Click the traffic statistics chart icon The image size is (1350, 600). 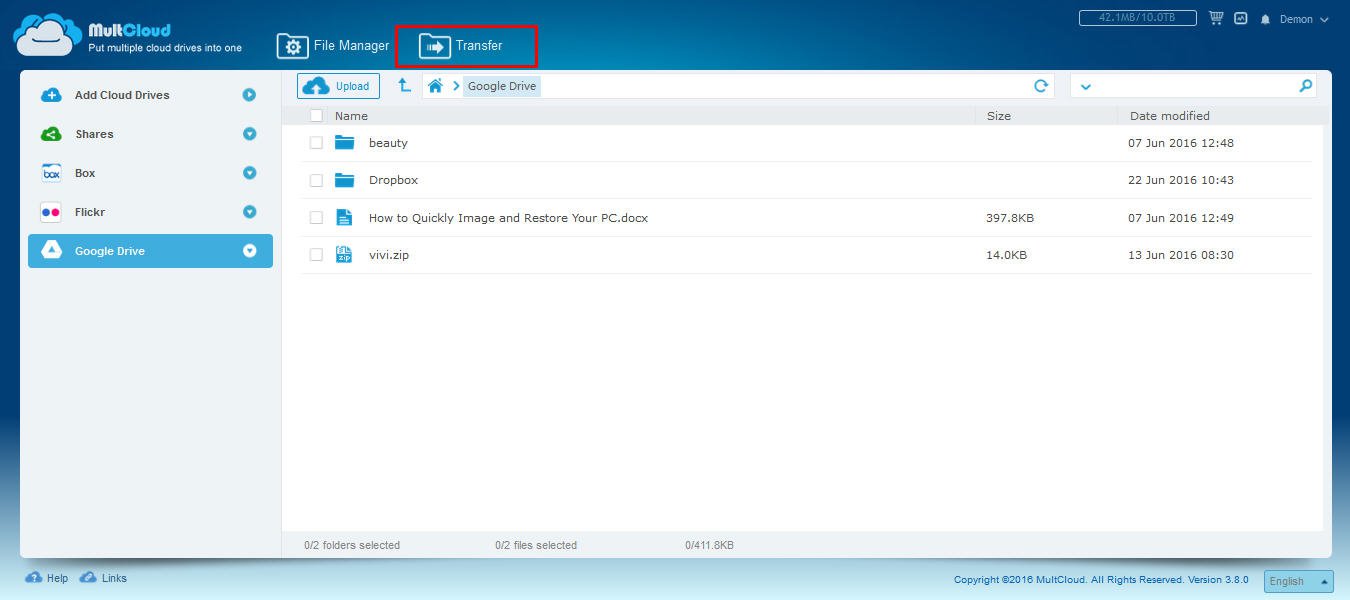pos(1241,18)
